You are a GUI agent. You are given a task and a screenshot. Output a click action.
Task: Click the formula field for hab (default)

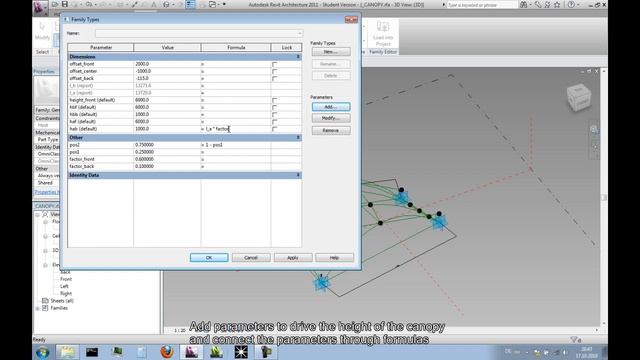click(236, 129)
